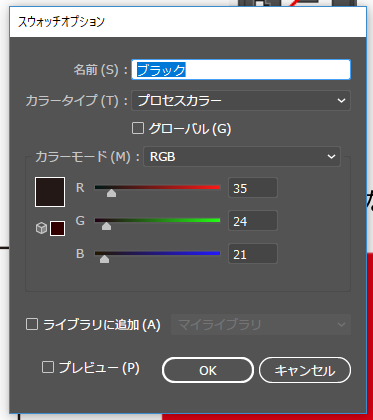Click the 名前 (S) label
Image resolution: width=373 pixels, height=420 pixels.
[100, 70]
